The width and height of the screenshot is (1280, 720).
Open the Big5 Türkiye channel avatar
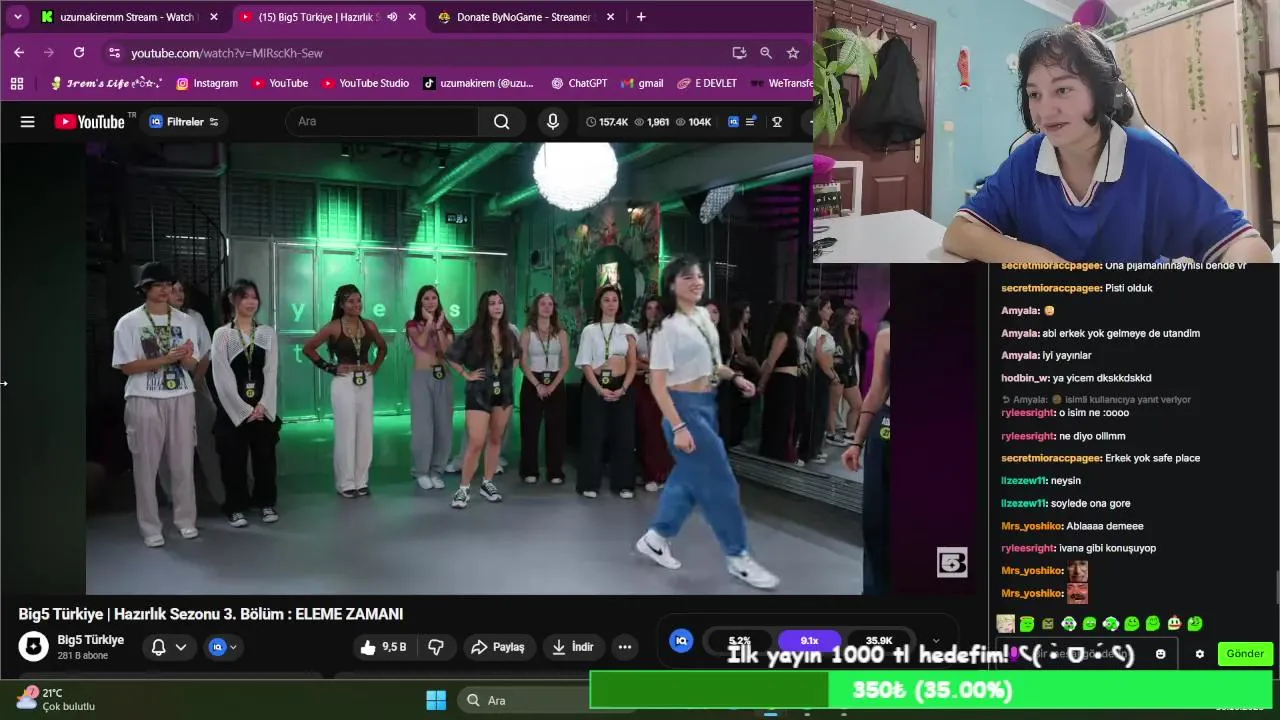coord(33,647)
